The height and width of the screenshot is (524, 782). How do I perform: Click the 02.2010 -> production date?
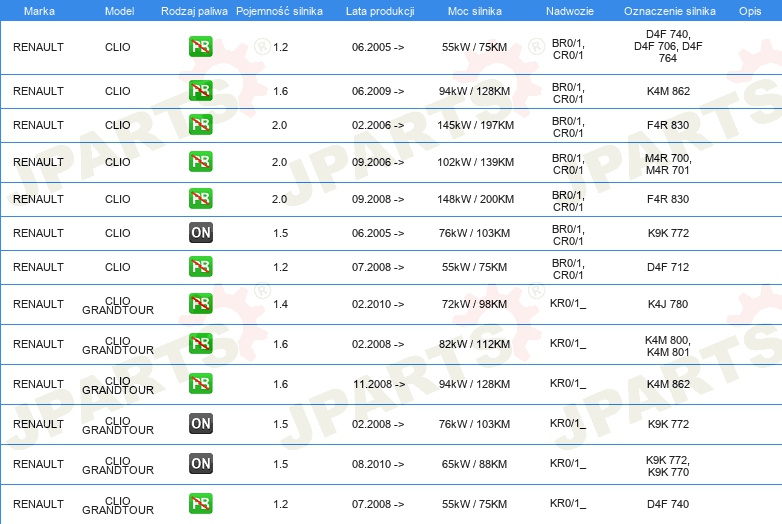tap(378, 304)
